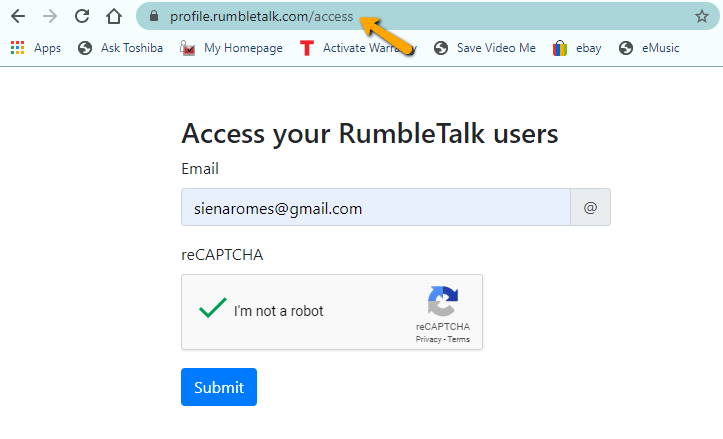The width and height of the screenshot is (723, 439).
Task: Click the padlock site security icon
Action: click(153, 17)
